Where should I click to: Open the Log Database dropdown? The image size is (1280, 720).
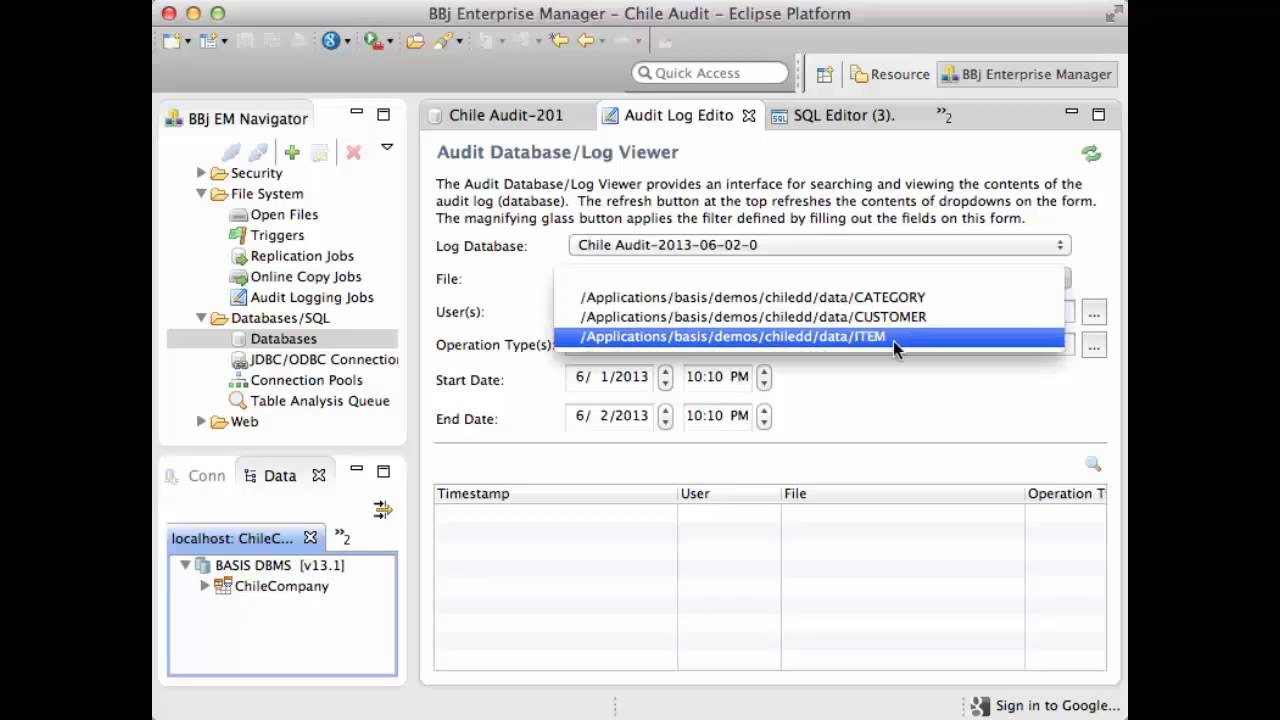pos(820,245)
